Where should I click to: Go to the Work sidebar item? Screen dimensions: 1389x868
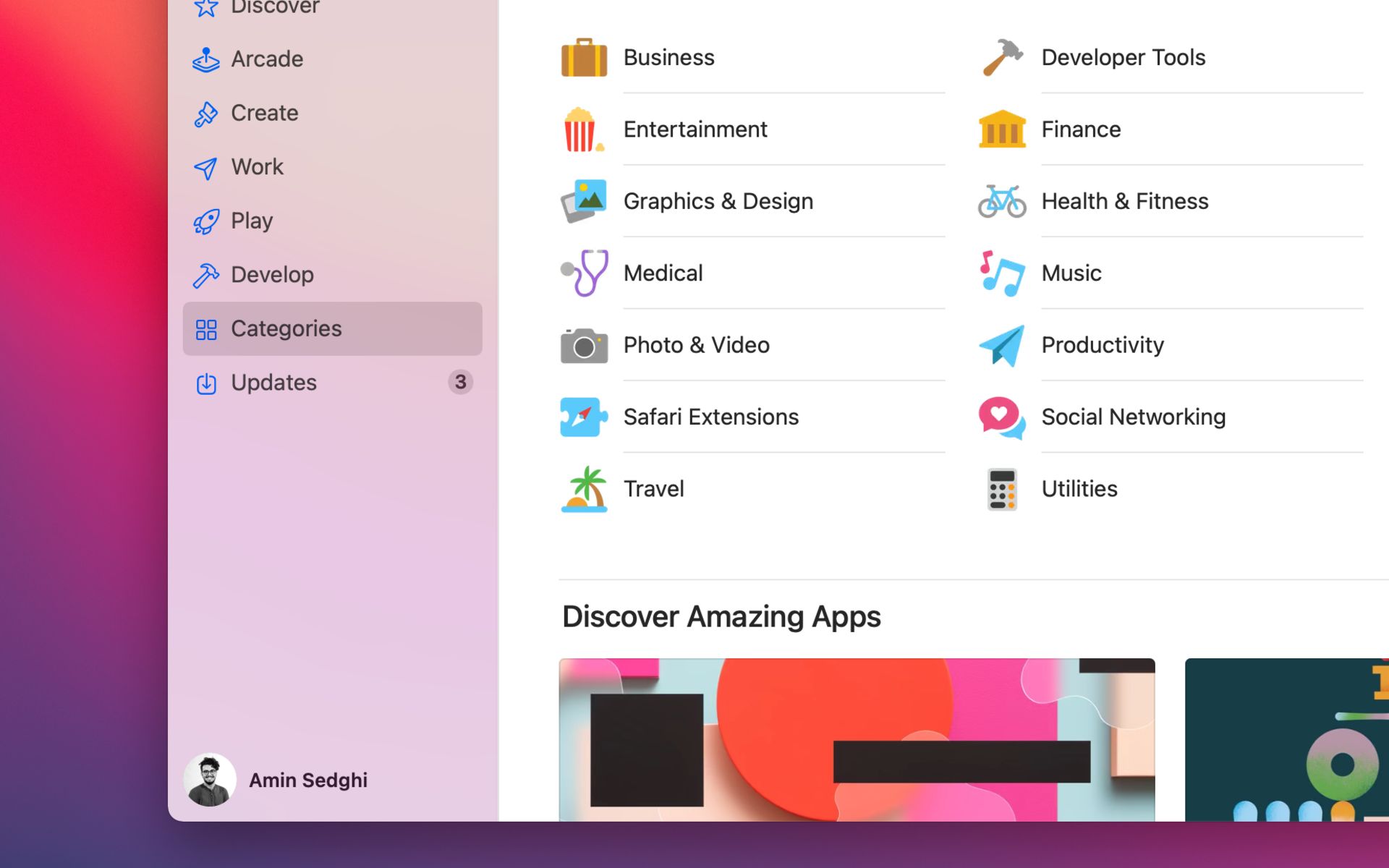[x=257, y=167]
